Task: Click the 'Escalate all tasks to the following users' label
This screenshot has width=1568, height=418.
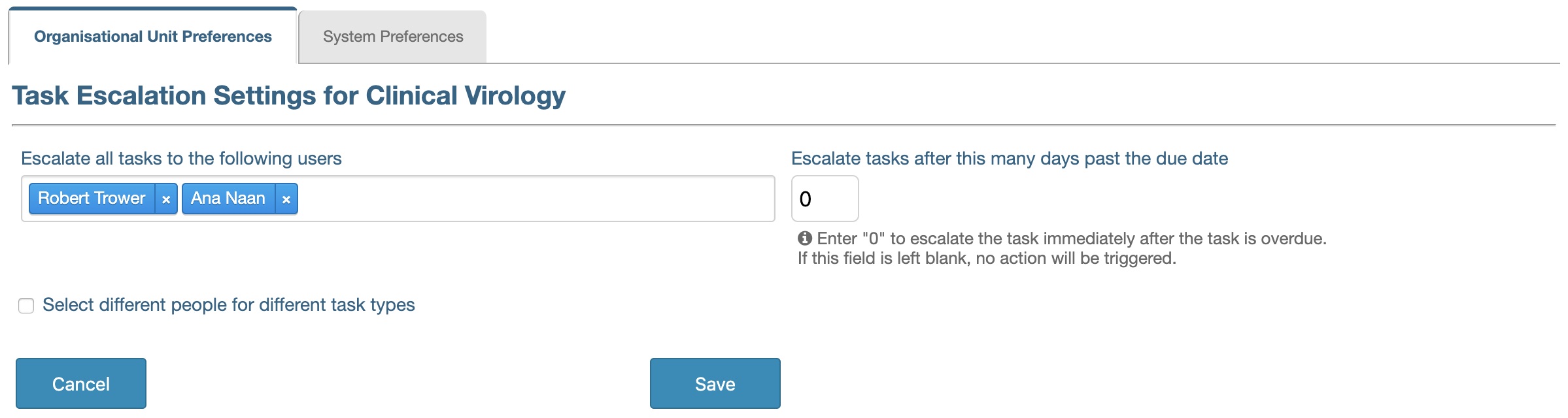Action: [x=181, y=159]
